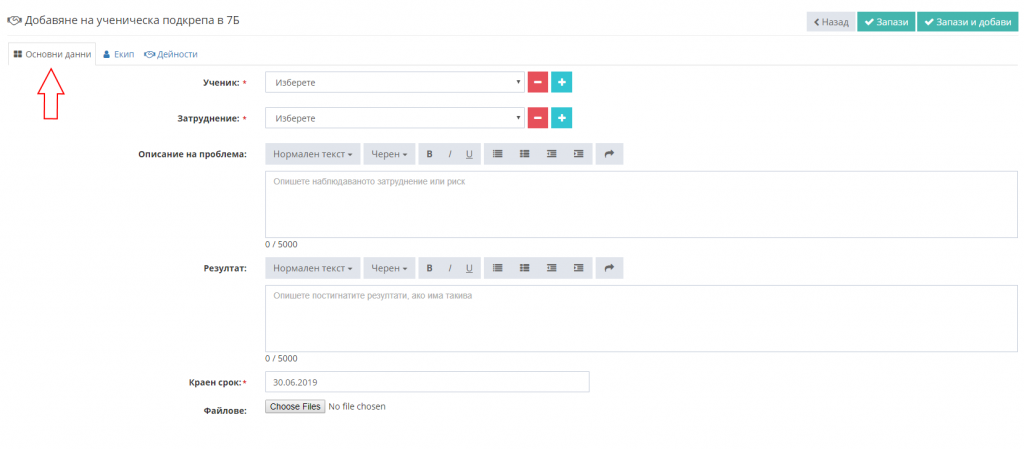The image size is (1024, 449).
Task: Increase indent in Описание на проблема toolbar
Action: [x=579, y=154]
